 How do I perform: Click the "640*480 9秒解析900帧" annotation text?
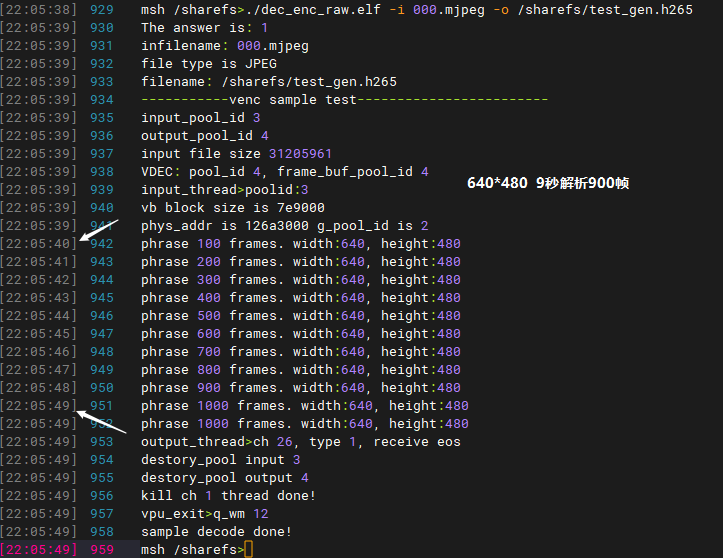point(547,183)
